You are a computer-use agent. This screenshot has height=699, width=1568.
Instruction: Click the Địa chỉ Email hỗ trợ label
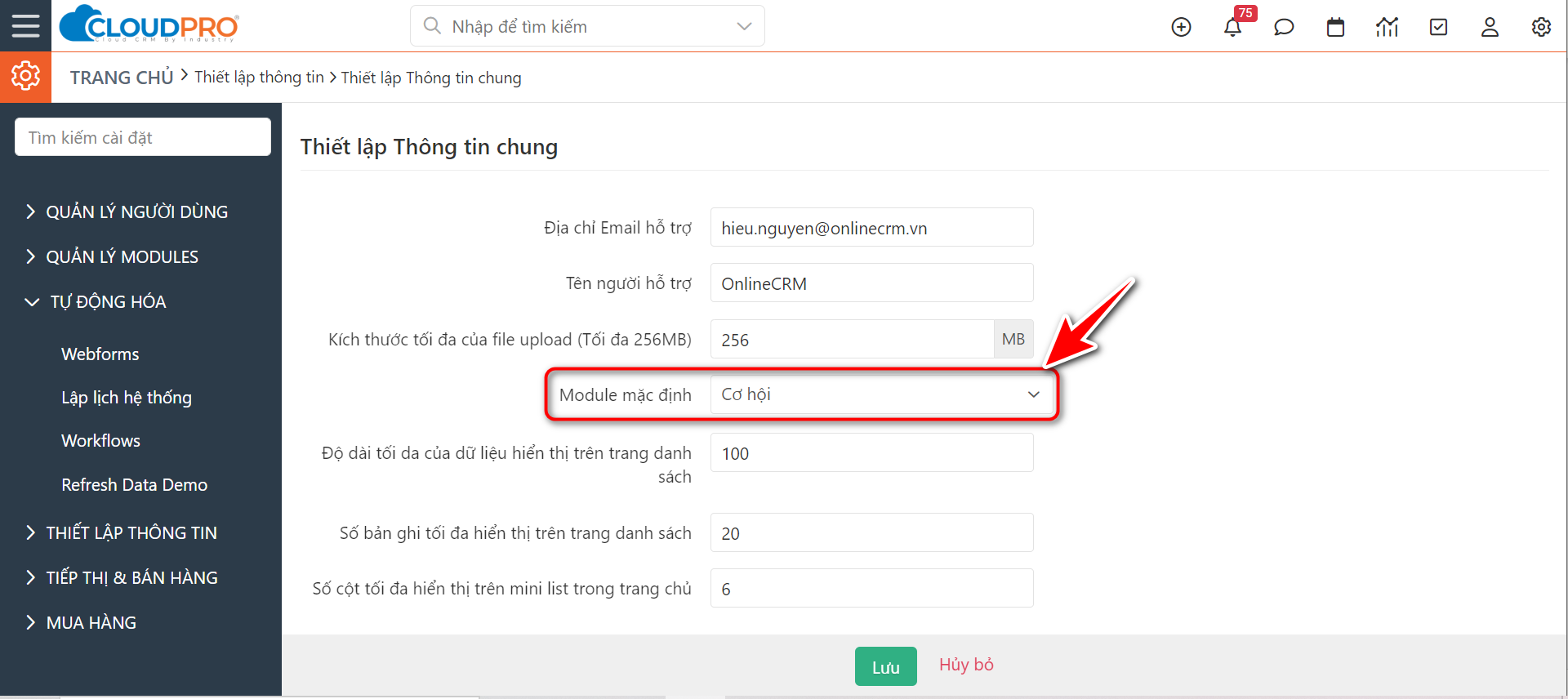coord(617,228)
